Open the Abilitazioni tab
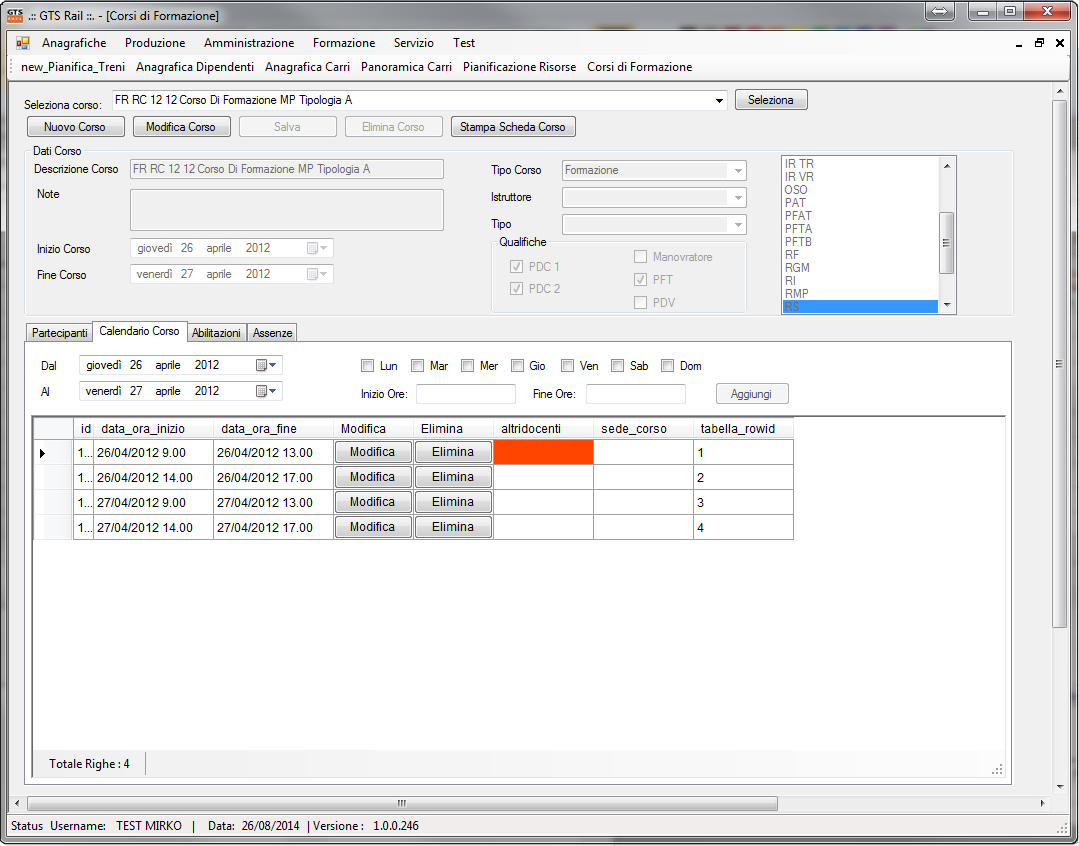 click(x=216, y=332)
